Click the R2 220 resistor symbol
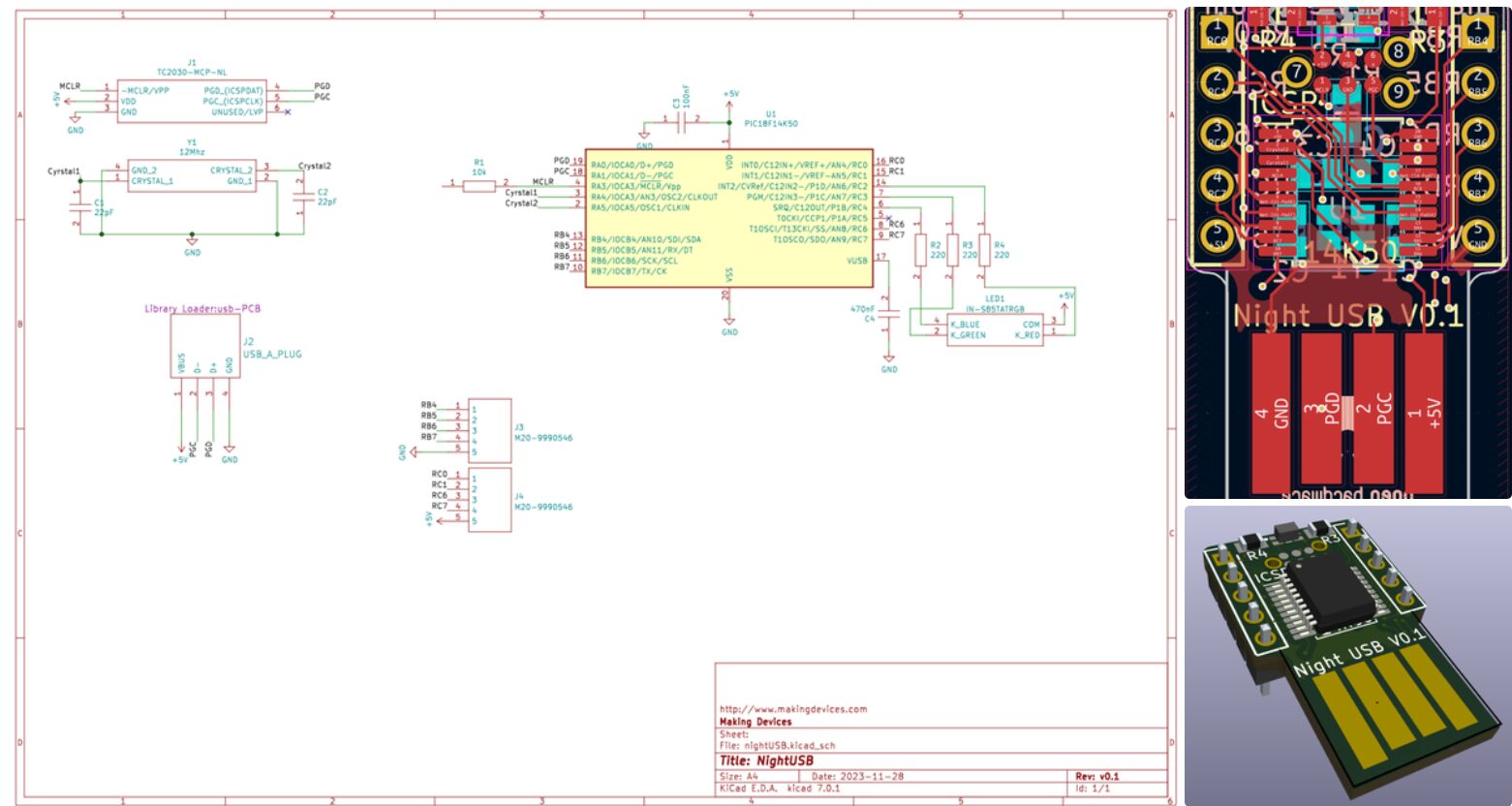This screenshot has height=806, width=1512. pyautogui.click(x=920, y=250)
